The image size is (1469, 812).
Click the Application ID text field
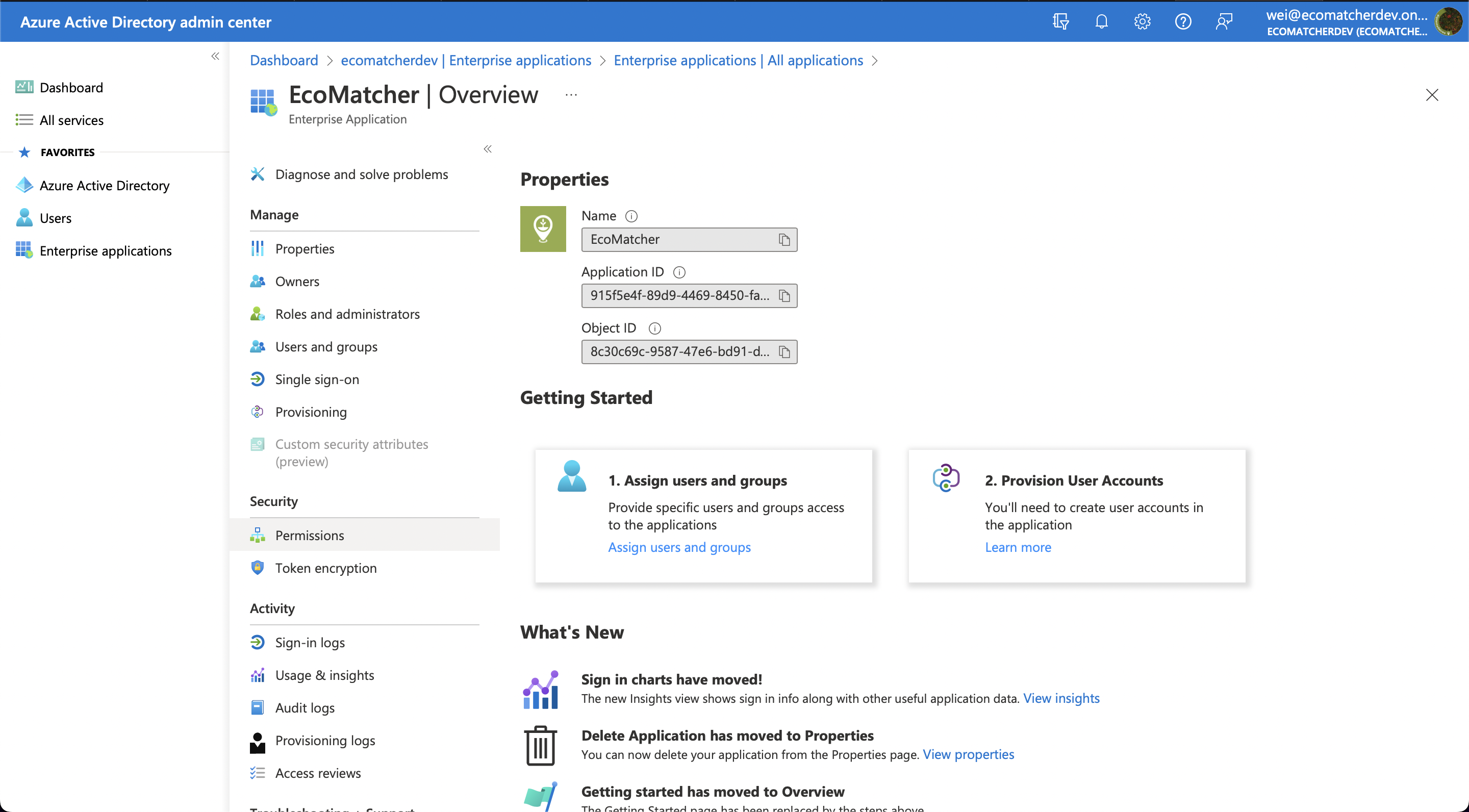pyautogui.click(x=689, y=295)
